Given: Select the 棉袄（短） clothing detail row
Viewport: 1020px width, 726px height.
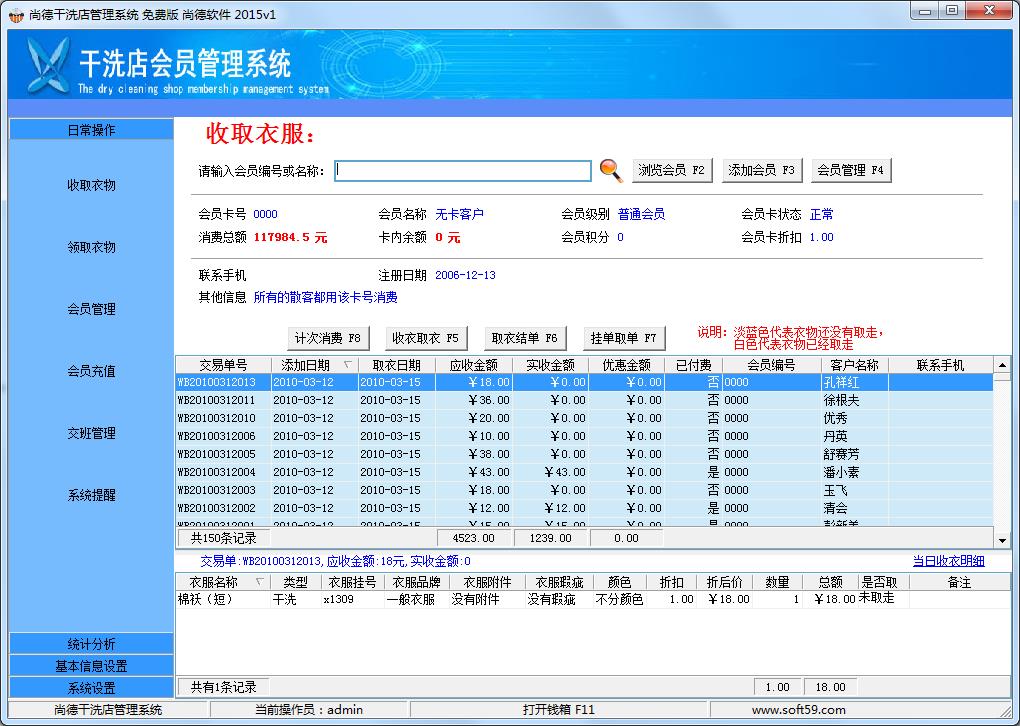Looking at the screenshot, I should click(593, 599).
